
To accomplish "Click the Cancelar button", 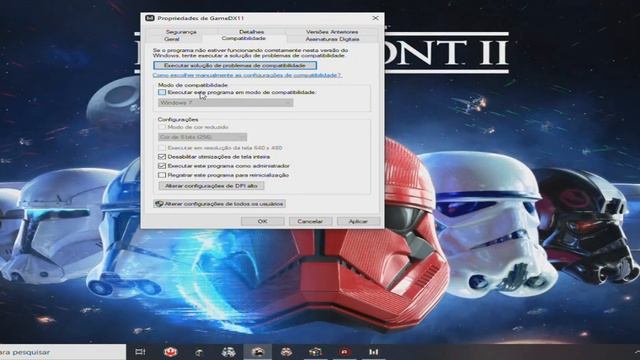I will tap(310, 221).
